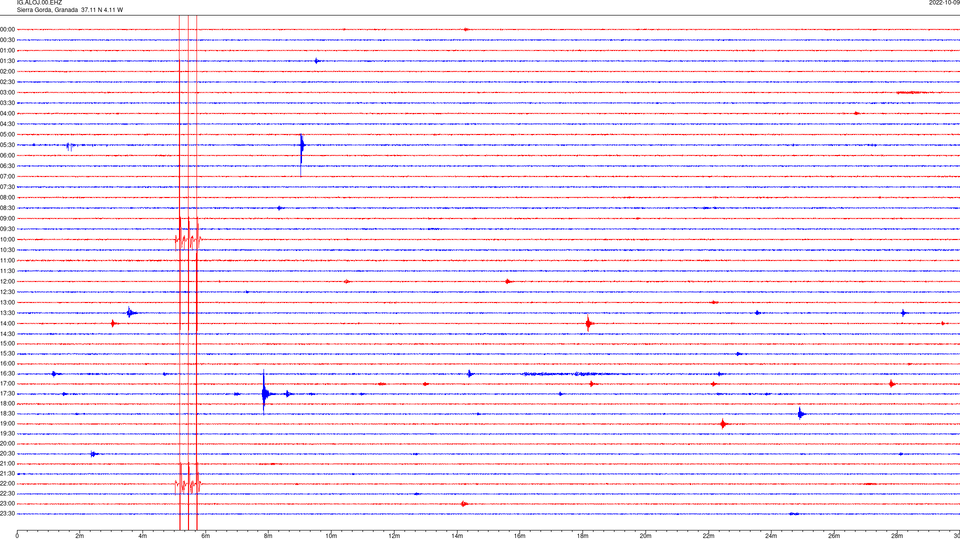The image size is (960, 540).
Task: Click the 14:00 time label
Action: [8, 323]
